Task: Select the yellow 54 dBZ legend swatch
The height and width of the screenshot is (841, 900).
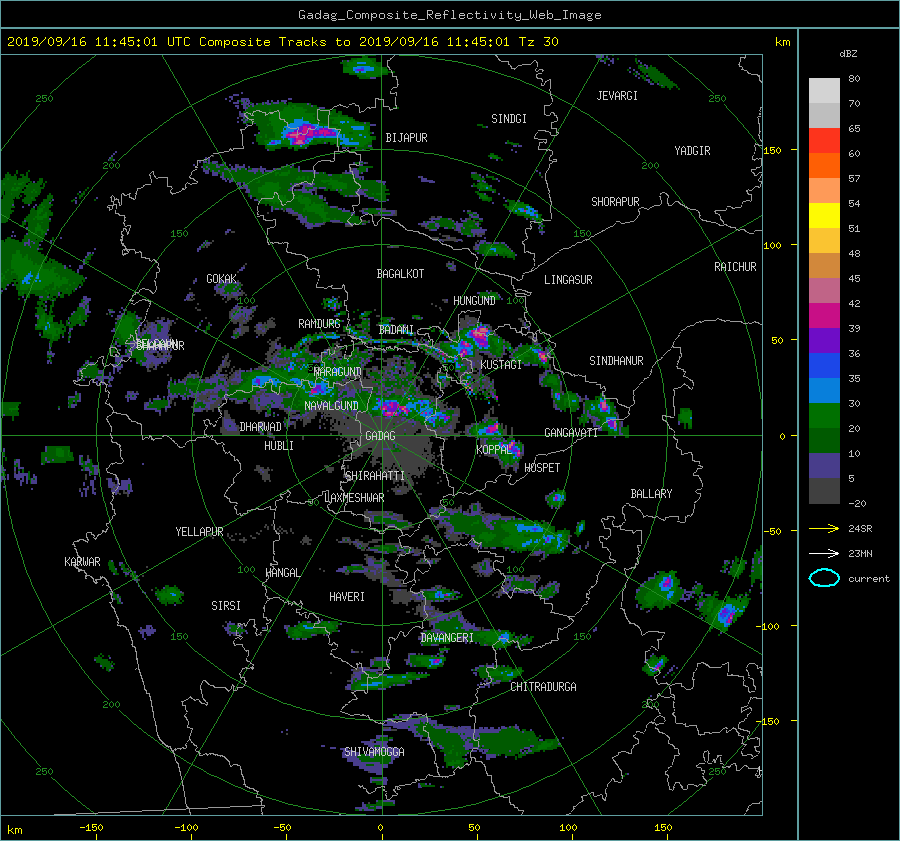Action: coord(824,215)
